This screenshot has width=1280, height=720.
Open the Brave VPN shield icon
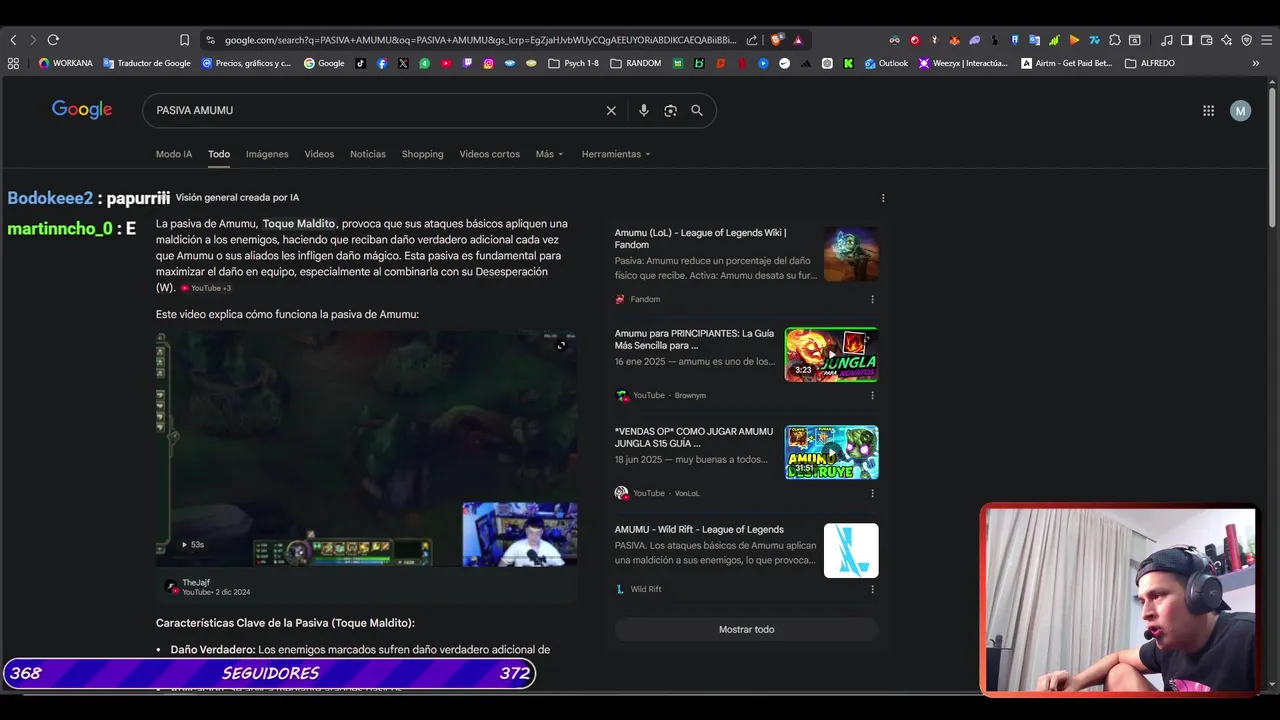coord(1246,40)
